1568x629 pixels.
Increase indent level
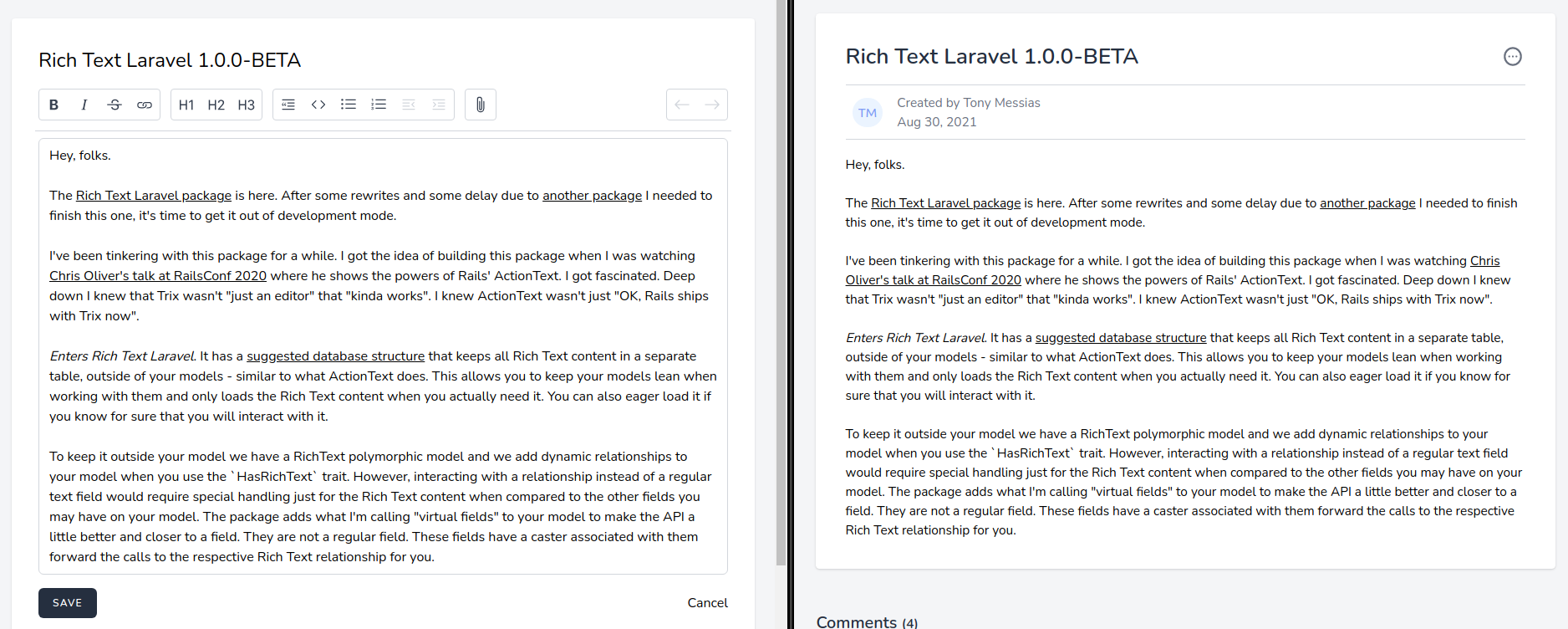point(439,105)
